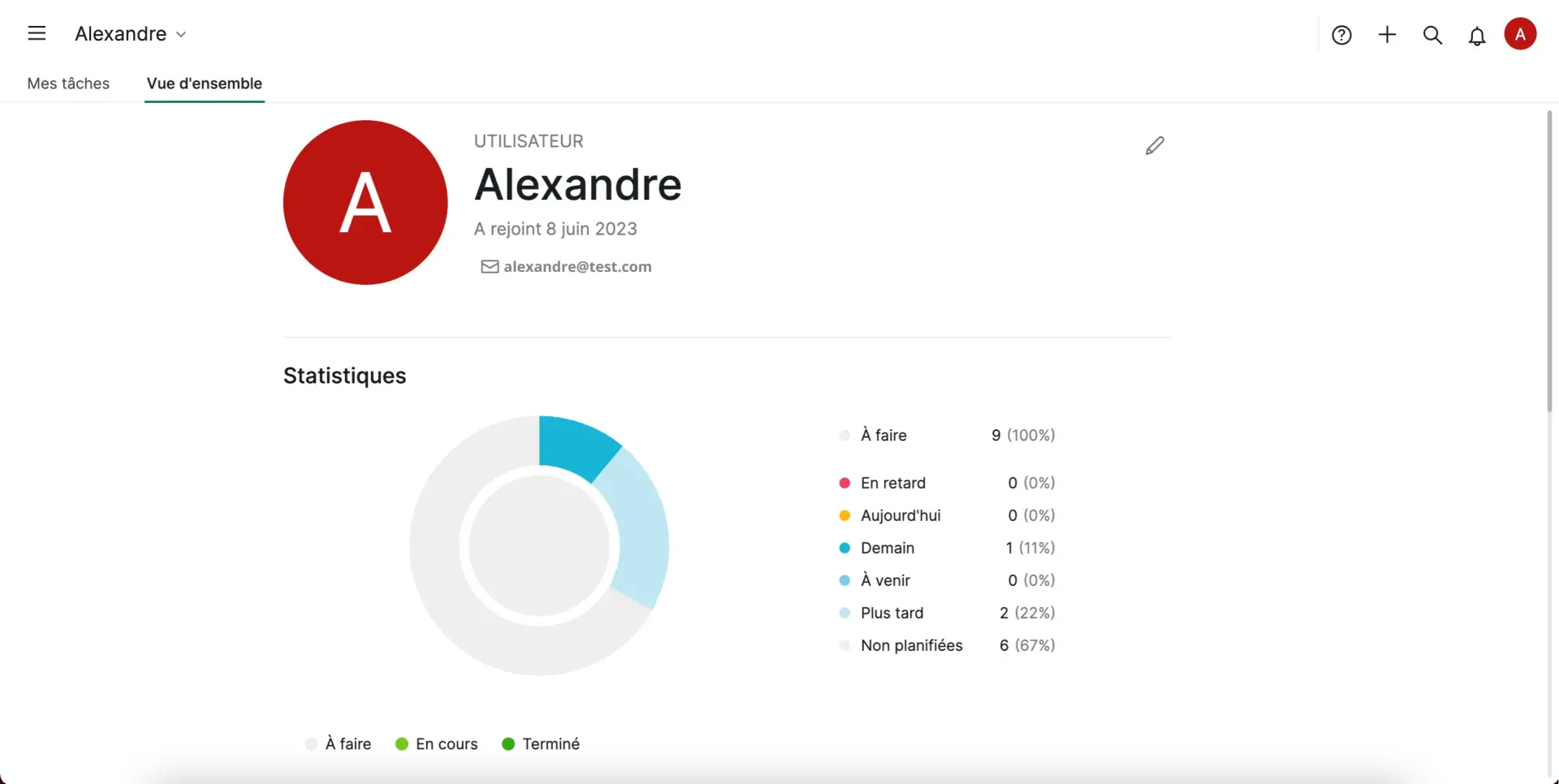
Task: Click the plus add icon
Action: 1387,34
